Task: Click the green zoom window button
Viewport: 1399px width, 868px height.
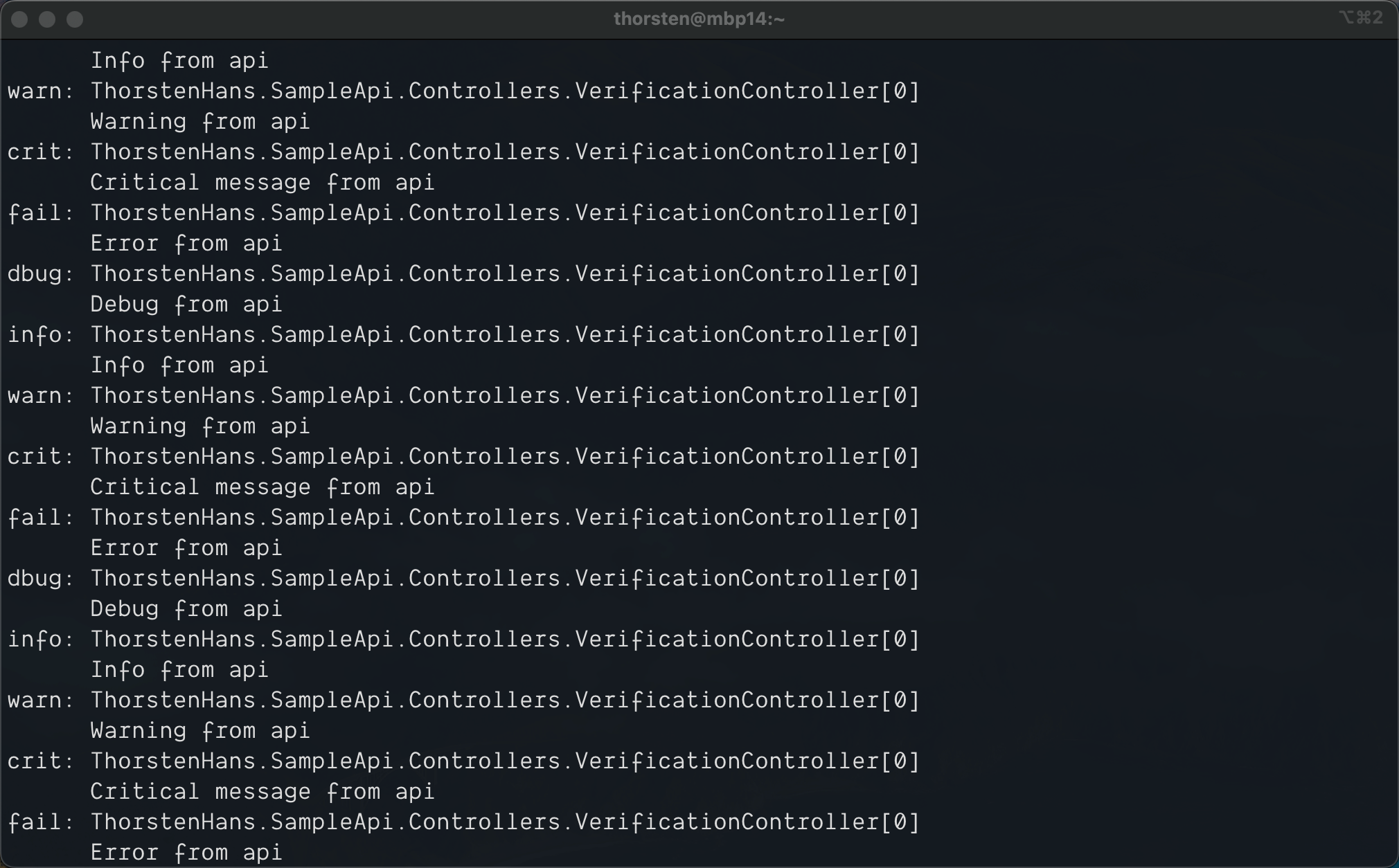Action: click(x=75, y=19)
